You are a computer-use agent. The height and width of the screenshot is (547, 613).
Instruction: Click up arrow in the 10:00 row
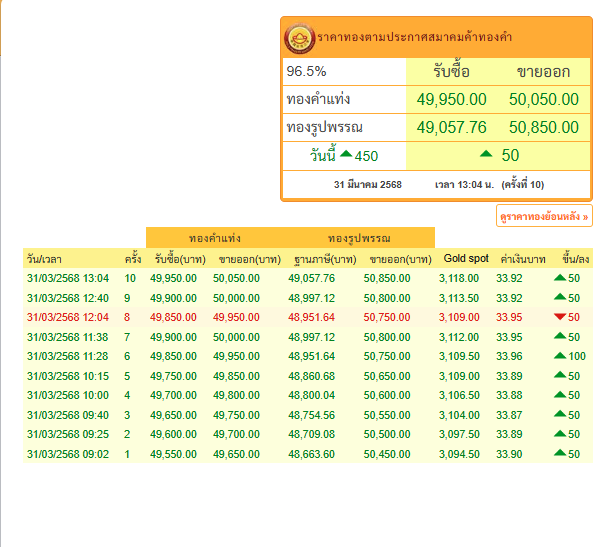560,395
